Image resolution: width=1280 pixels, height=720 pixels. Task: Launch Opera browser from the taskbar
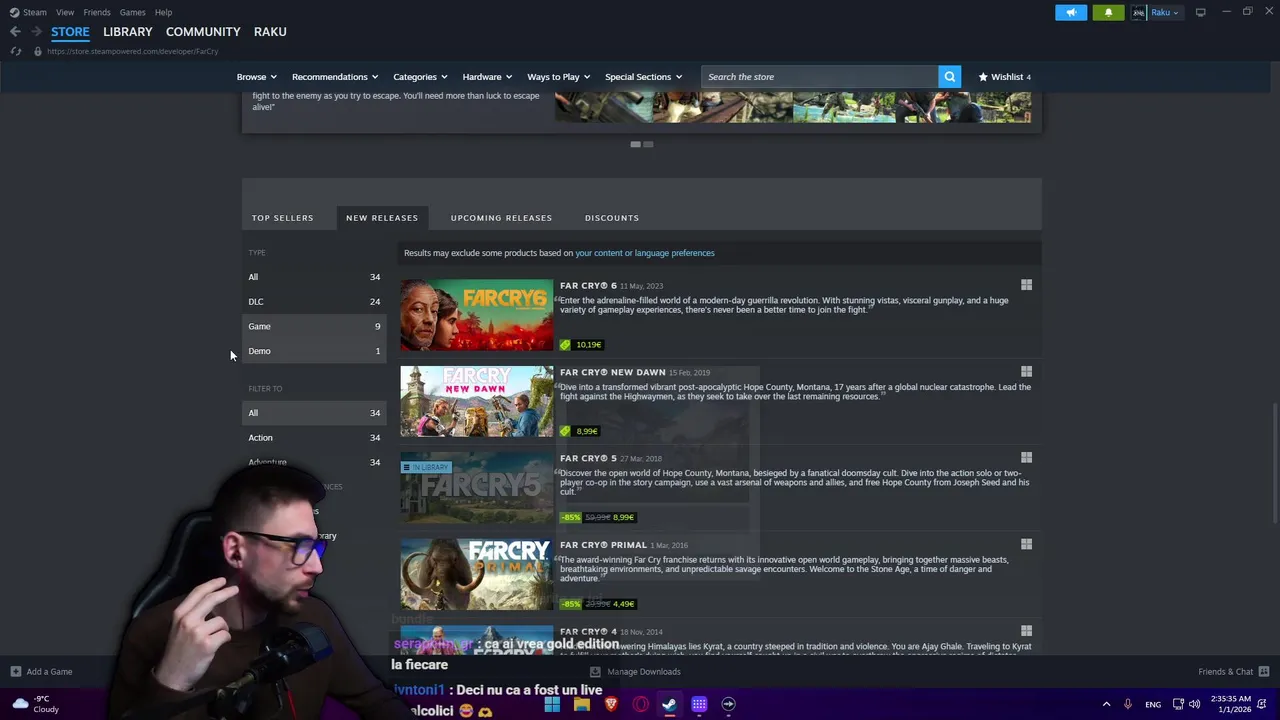pos(640,704)
